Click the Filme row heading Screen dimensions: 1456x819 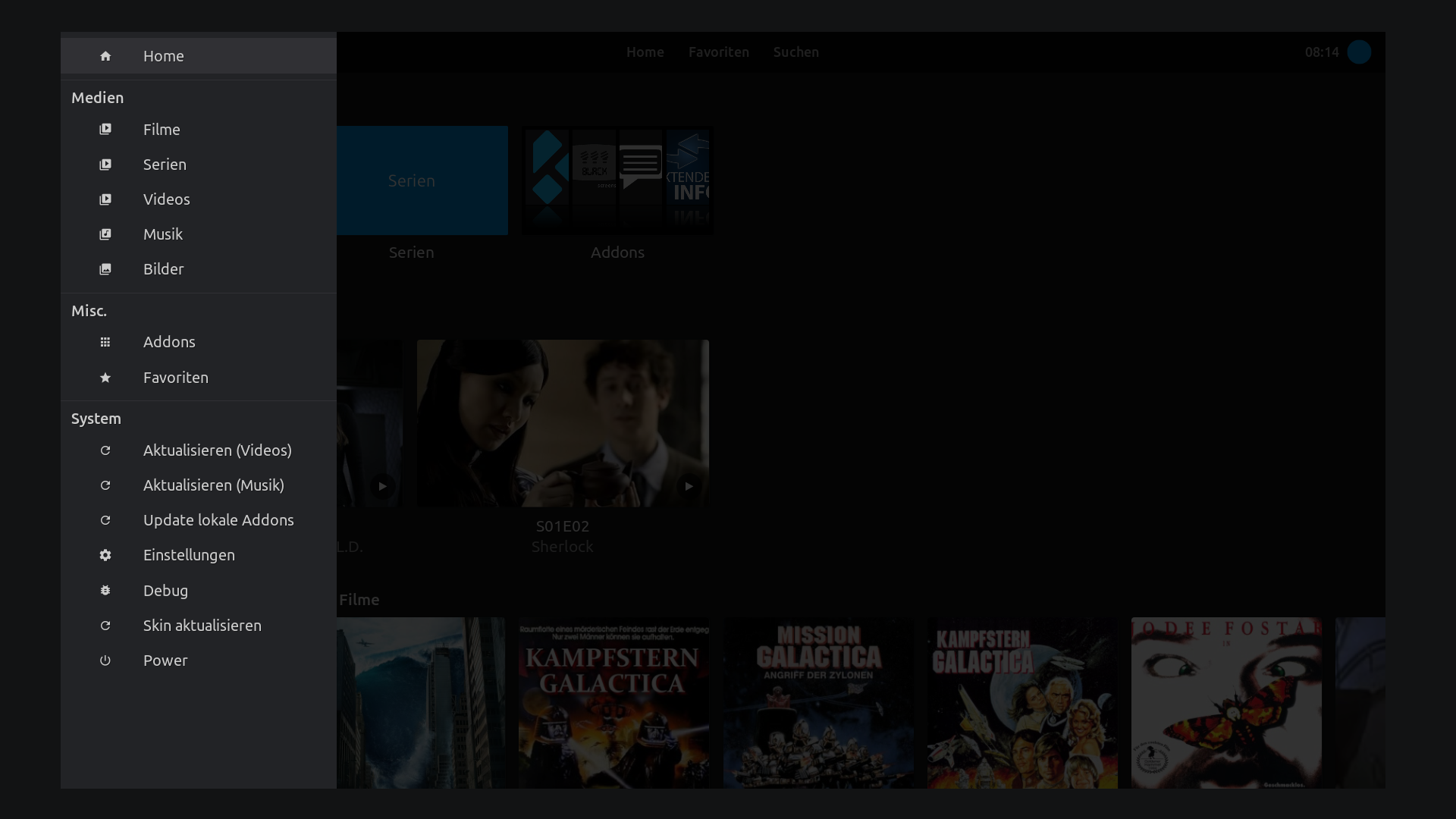pos(359,600)
